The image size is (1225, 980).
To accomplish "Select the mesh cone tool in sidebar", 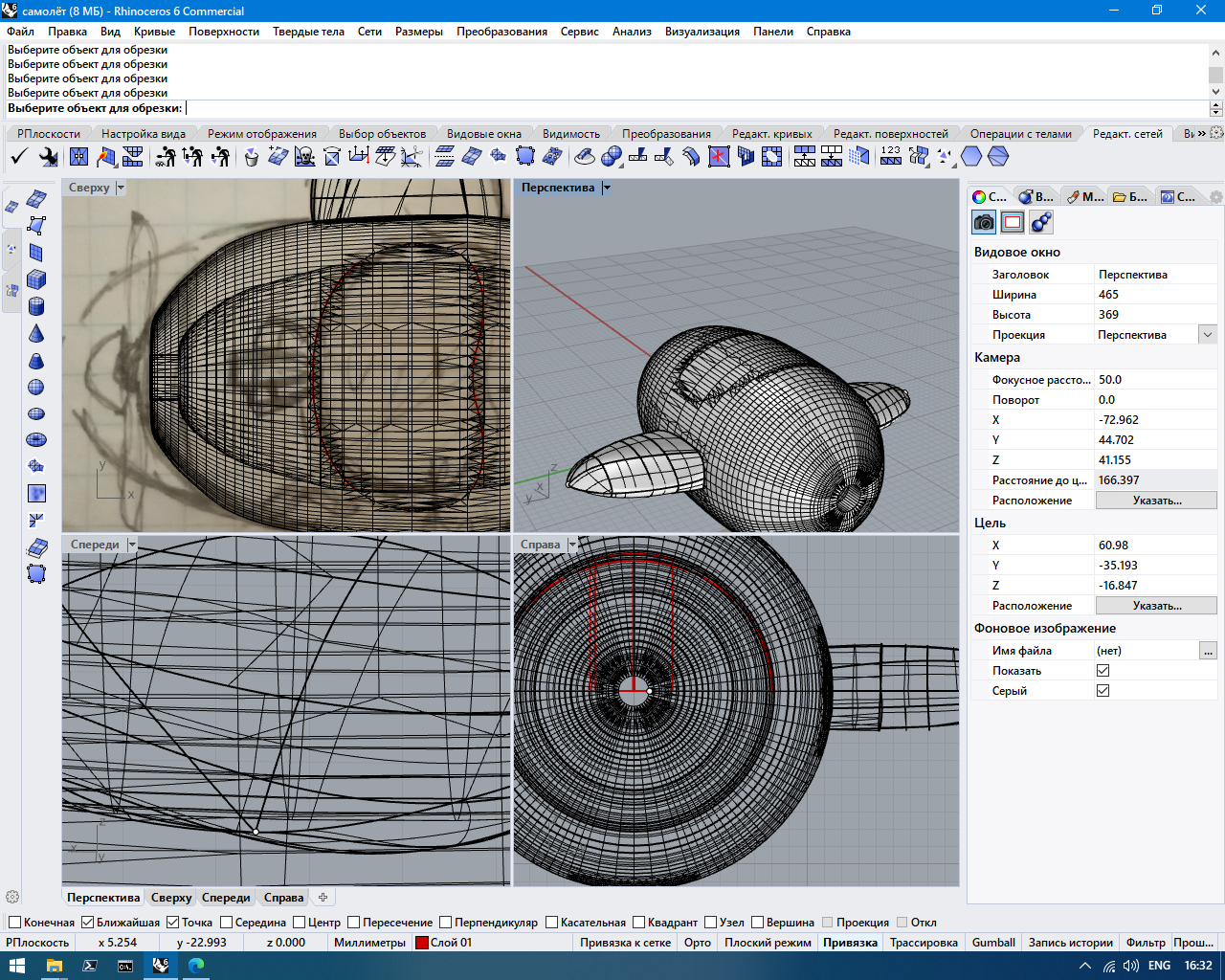I will click(36, 333).
